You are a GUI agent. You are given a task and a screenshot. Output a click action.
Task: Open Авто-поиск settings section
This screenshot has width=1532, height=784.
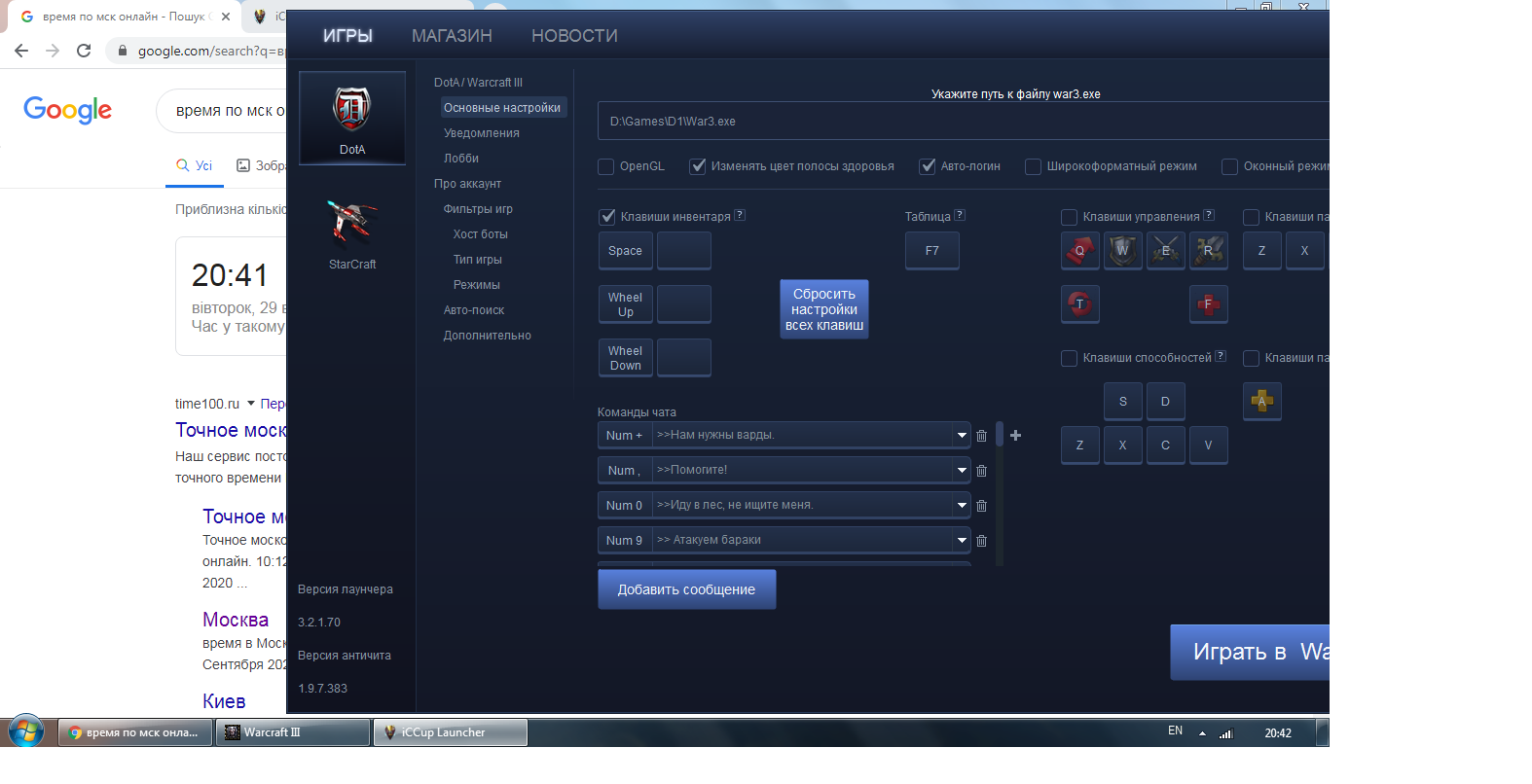pyautogui.click(x=474, y=310)
